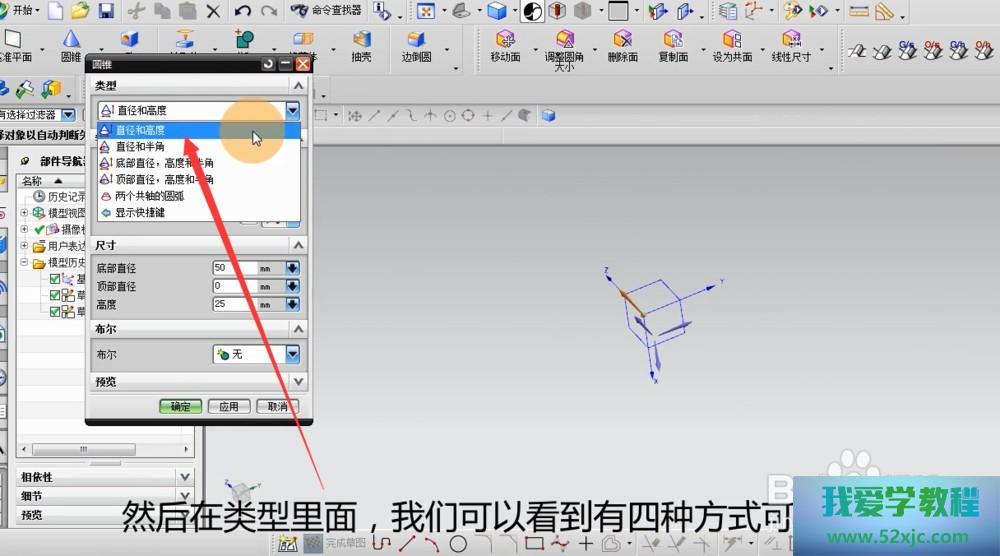
Task: Open the 布尔 (Boolean) dropdown
Action: (292, 354)
